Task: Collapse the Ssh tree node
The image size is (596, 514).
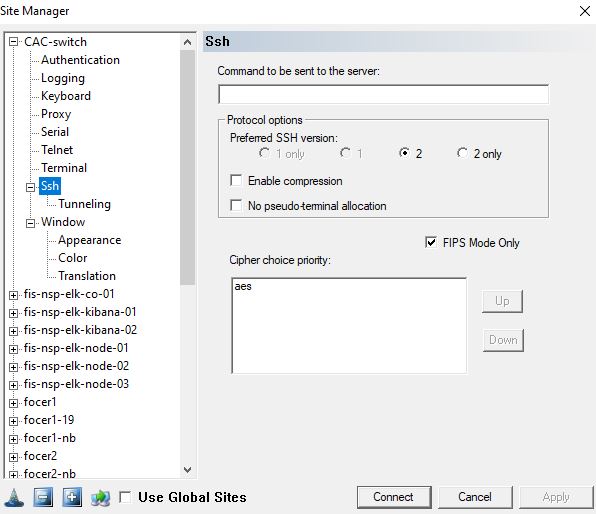Action: (x=30, y=187)
